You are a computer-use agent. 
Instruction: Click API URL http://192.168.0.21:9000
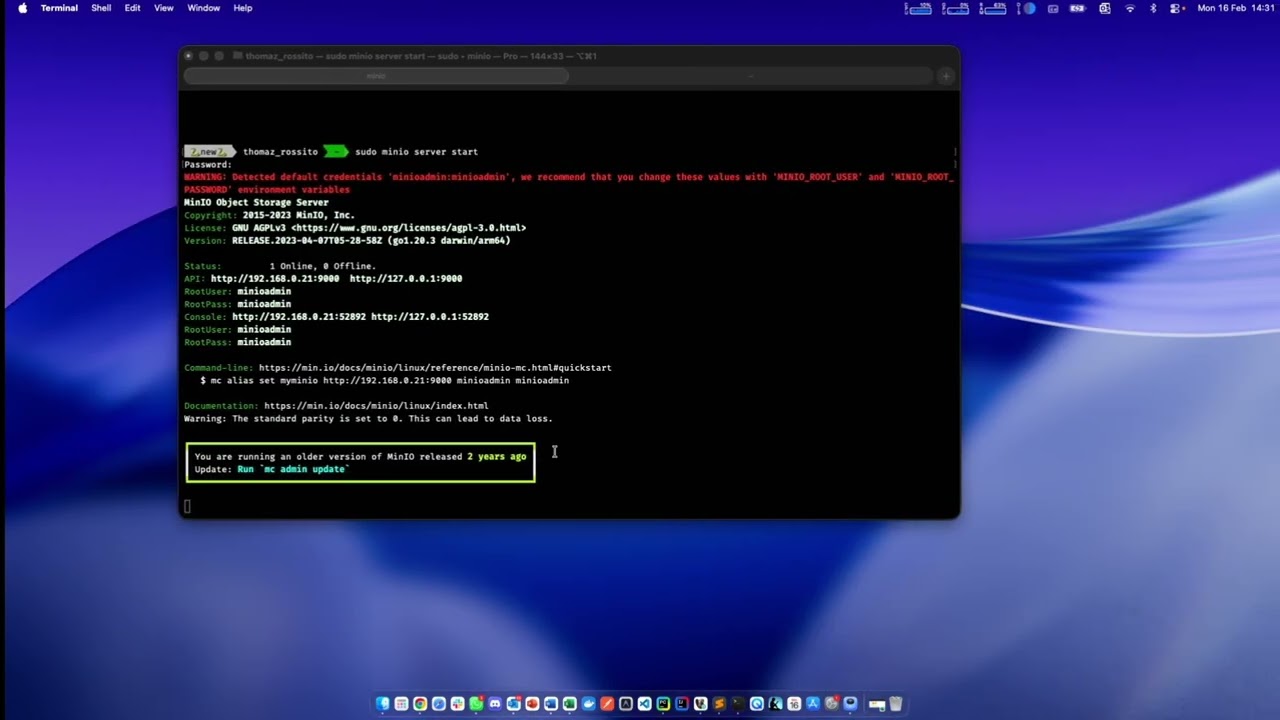(x=274, y=279)
